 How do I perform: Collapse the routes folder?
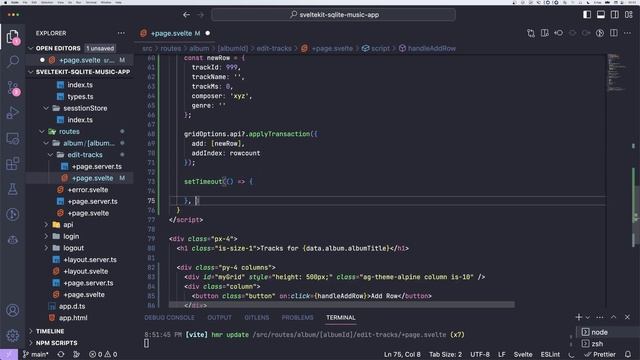(x=69, y=131)
